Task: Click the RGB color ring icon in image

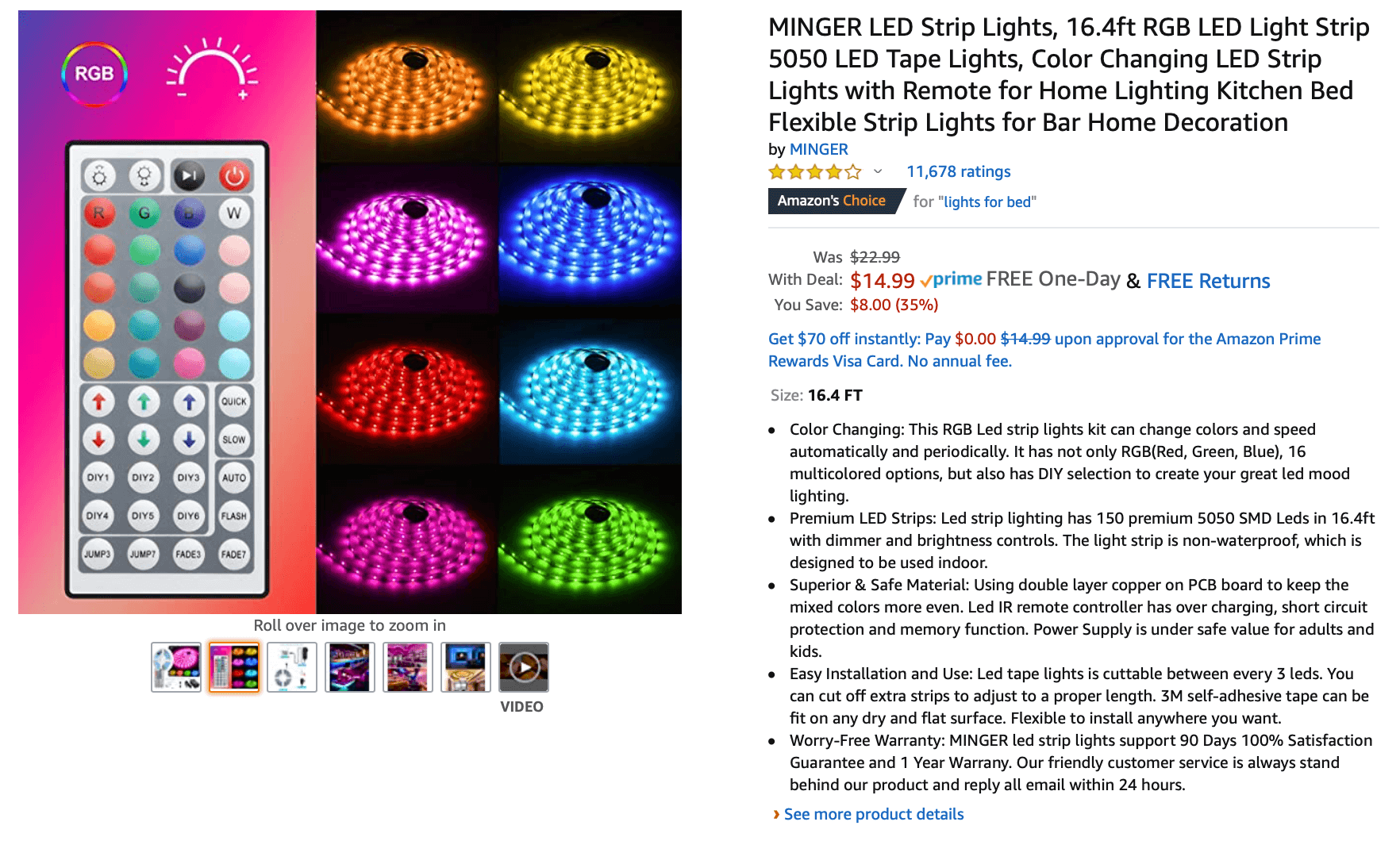Action: click(x=94, y=74)
